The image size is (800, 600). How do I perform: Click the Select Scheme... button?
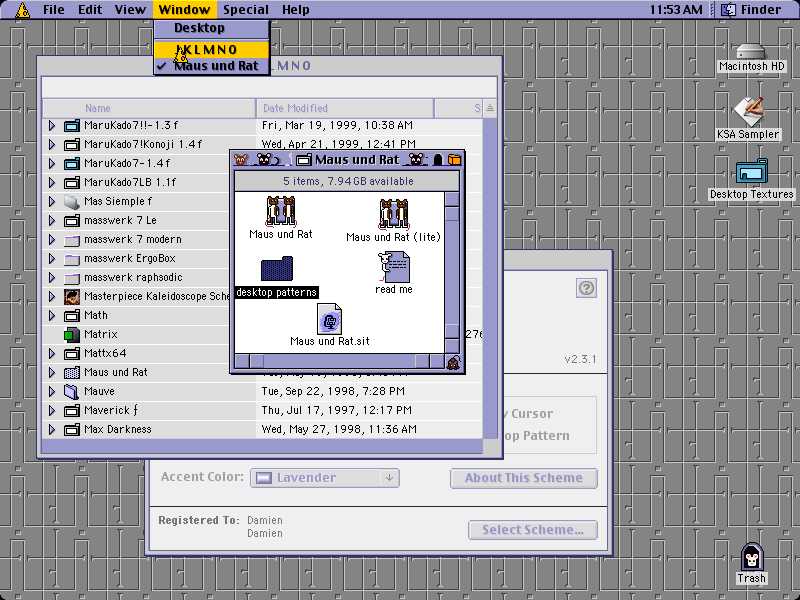[x=533, y=530]
